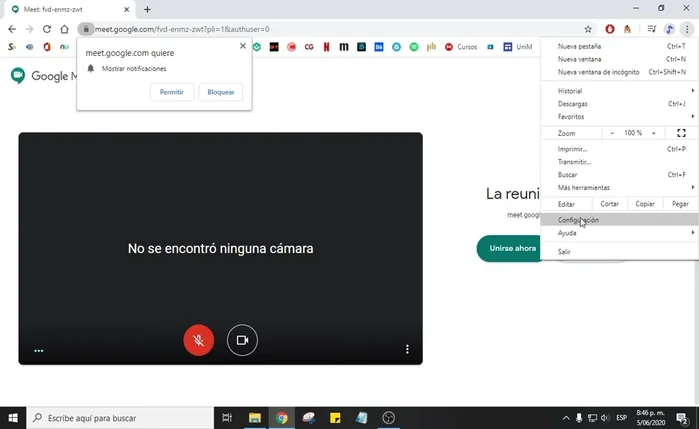Open the Netflix bookmark icon
The image size is (699, 429).
click(x=326, y=47)
